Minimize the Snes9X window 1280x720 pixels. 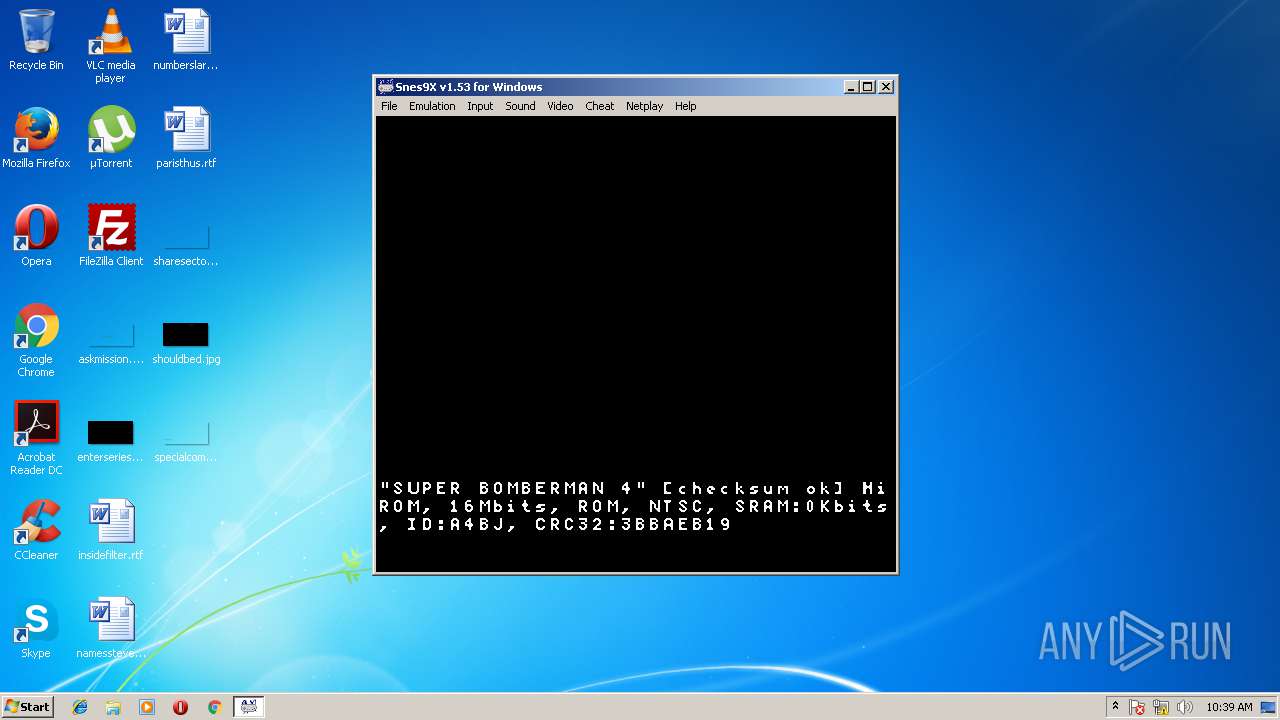pos(851,87)
